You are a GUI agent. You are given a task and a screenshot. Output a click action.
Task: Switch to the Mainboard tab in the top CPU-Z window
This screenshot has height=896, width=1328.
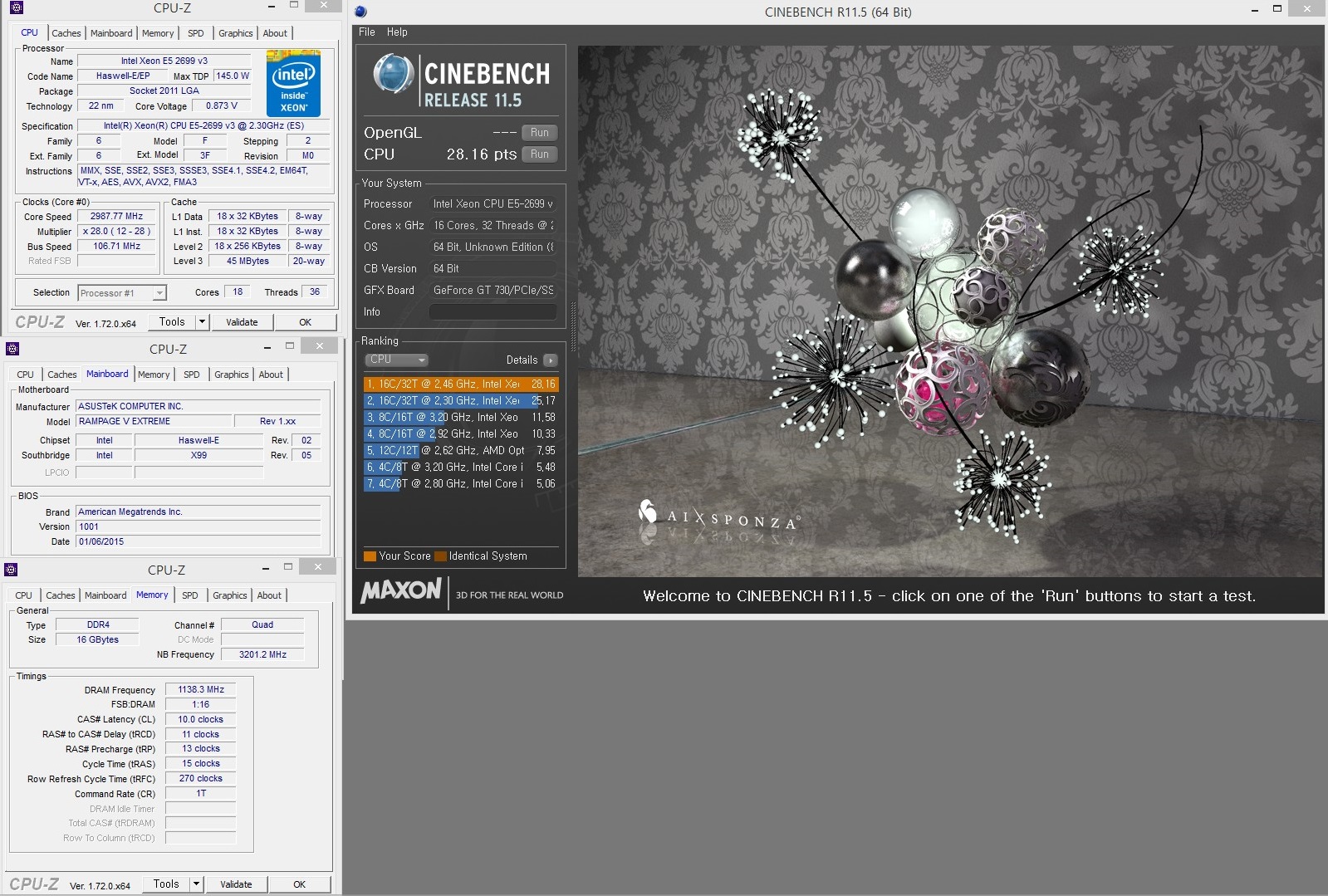(111, 33)
